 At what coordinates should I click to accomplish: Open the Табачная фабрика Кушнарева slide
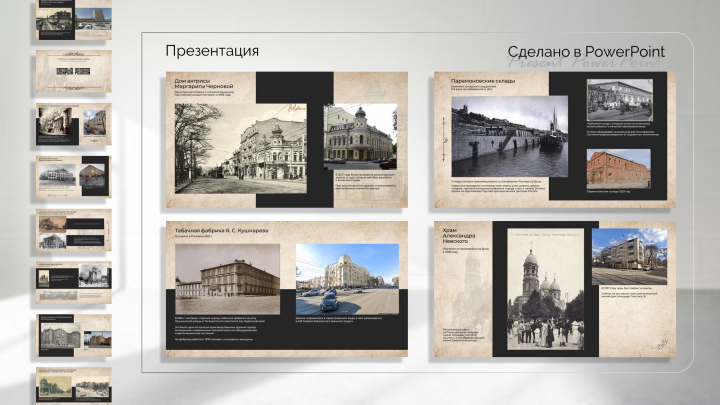coord(287,289)
